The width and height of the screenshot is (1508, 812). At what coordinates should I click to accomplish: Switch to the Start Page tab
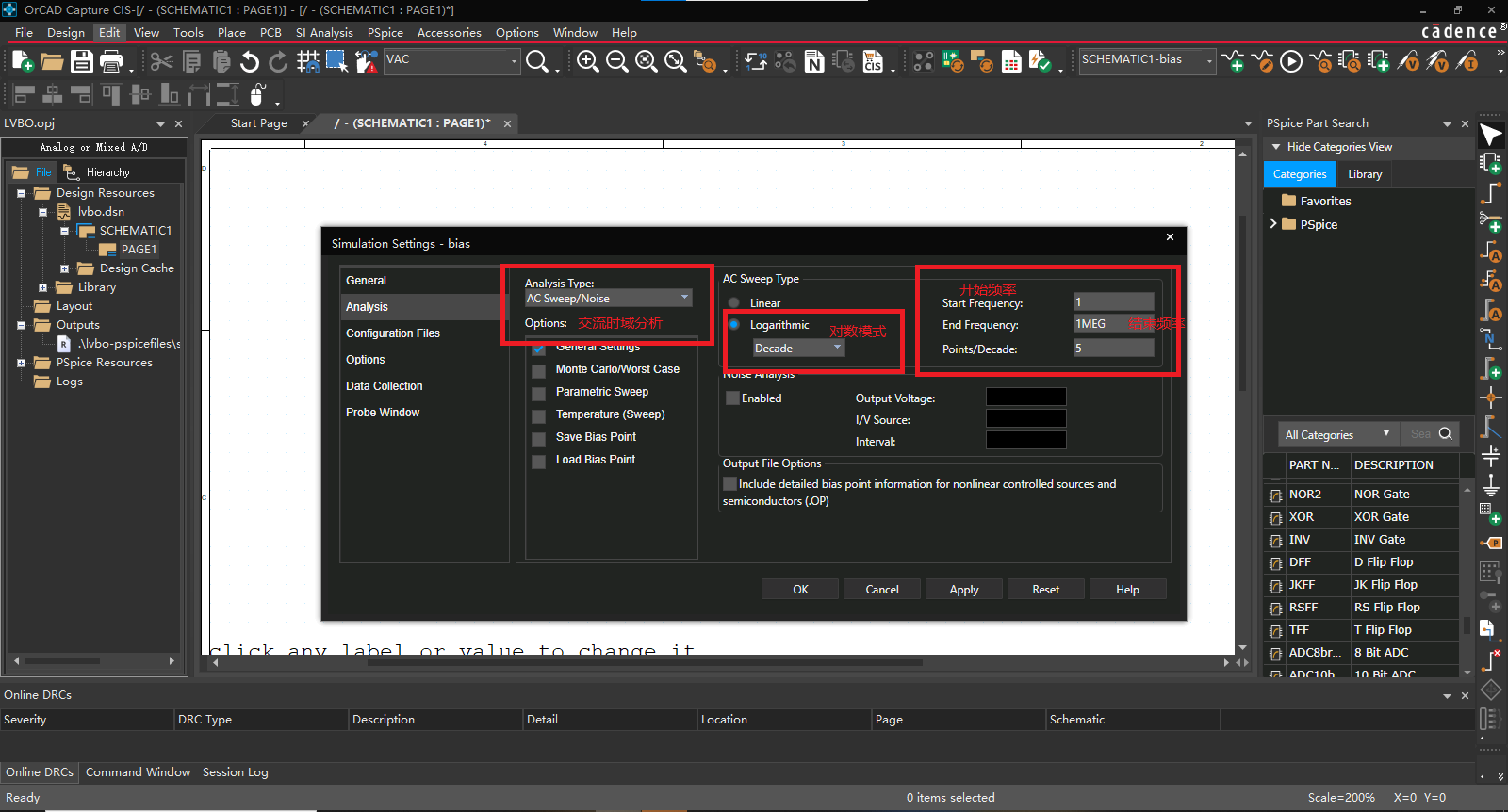tap(259, 123)
